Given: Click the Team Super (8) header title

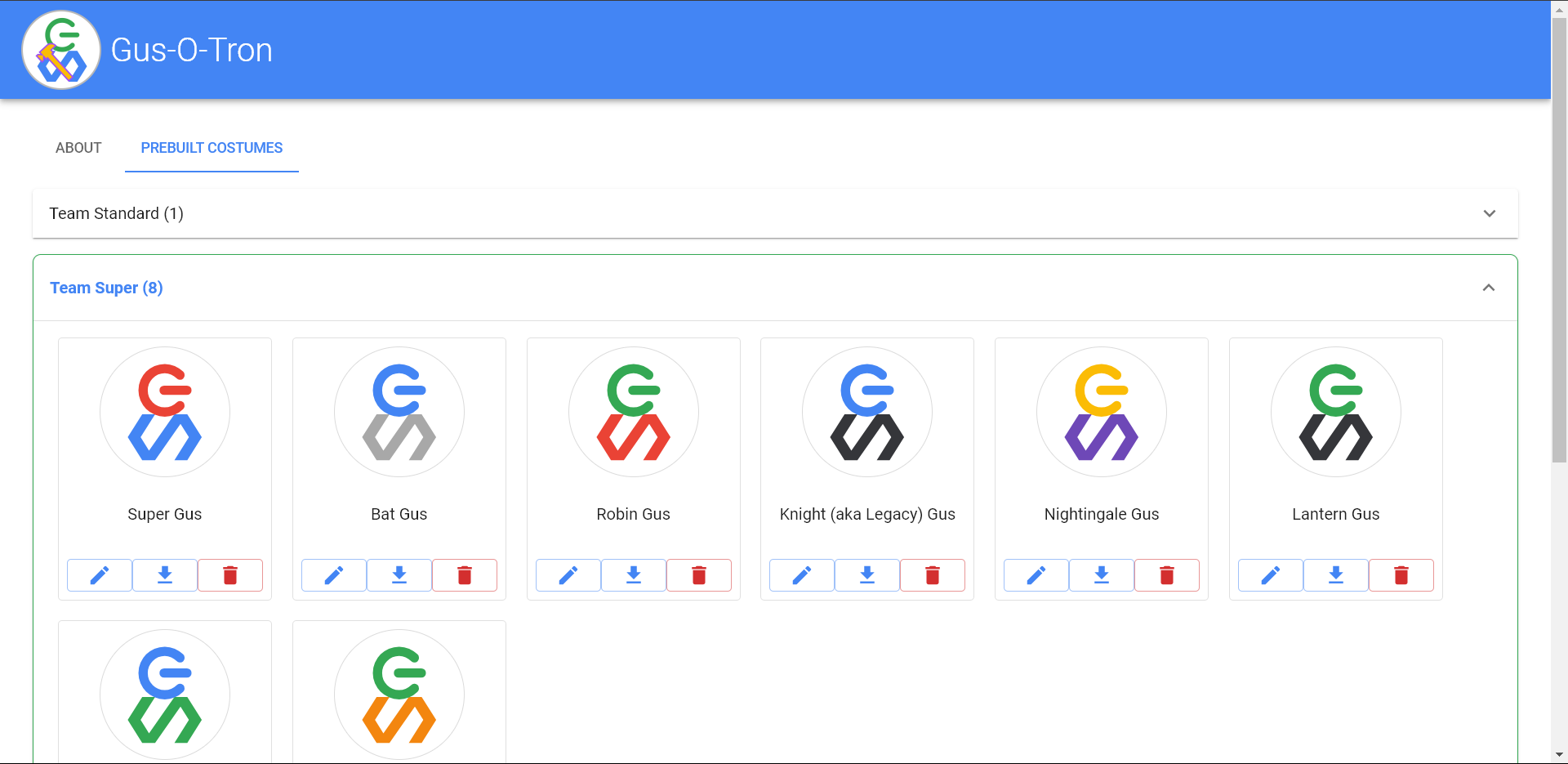Looking at the screenshot, I should click(106, 288).
